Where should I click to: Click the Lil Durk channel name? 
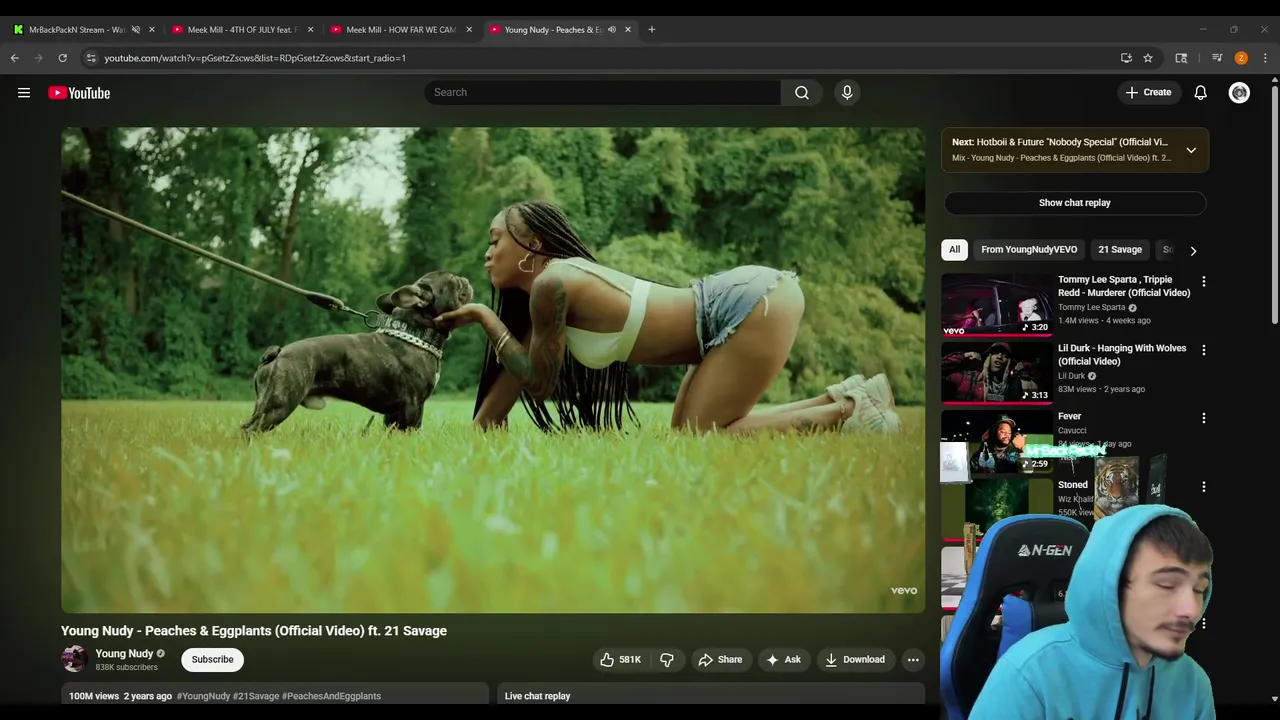pos(1071,376)
